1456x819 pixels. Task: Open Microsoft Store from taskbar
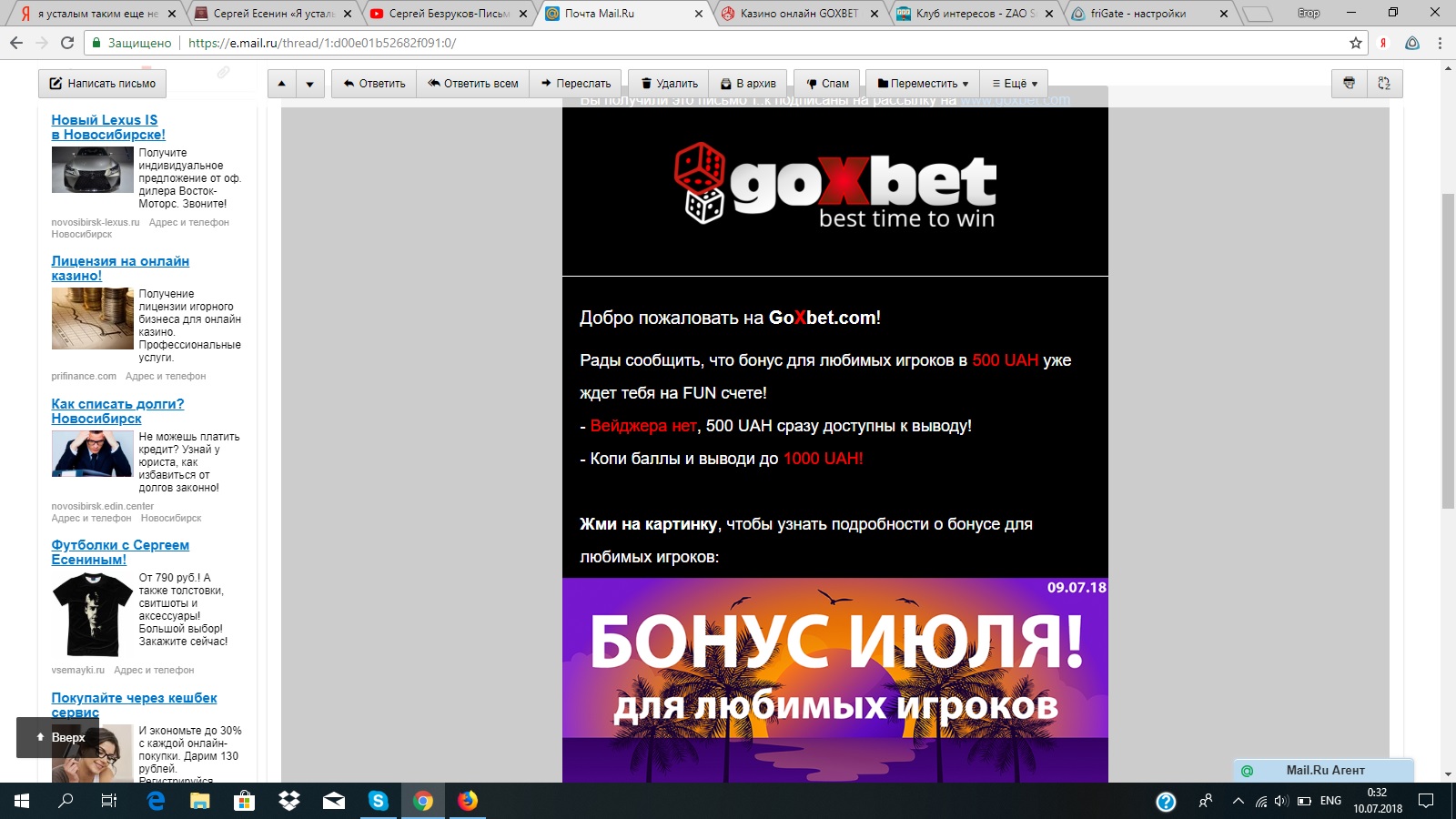[x=244, y=801]
